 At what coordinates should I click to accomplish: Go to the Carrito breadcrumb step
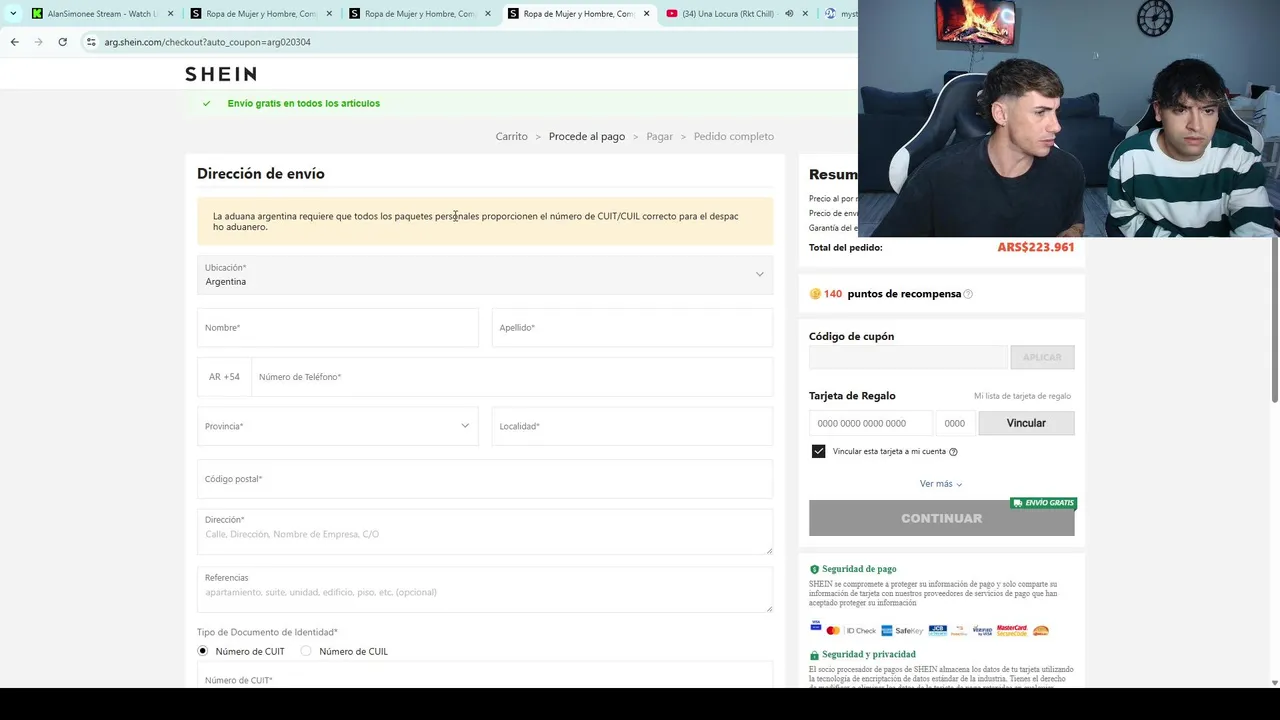511,136
